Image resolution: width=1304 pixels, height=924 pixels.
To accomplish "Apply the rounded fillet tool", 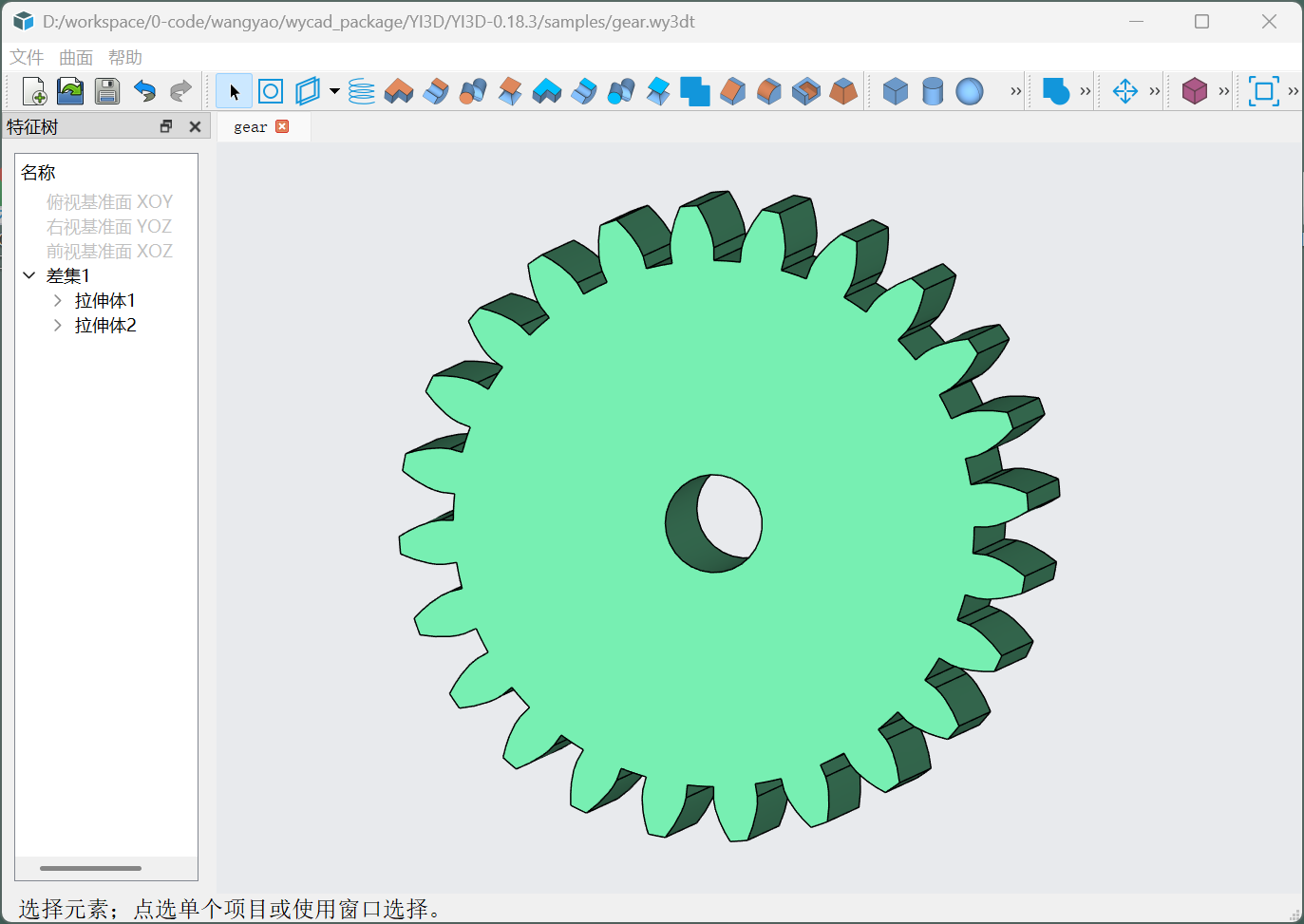I will (769, 91).
